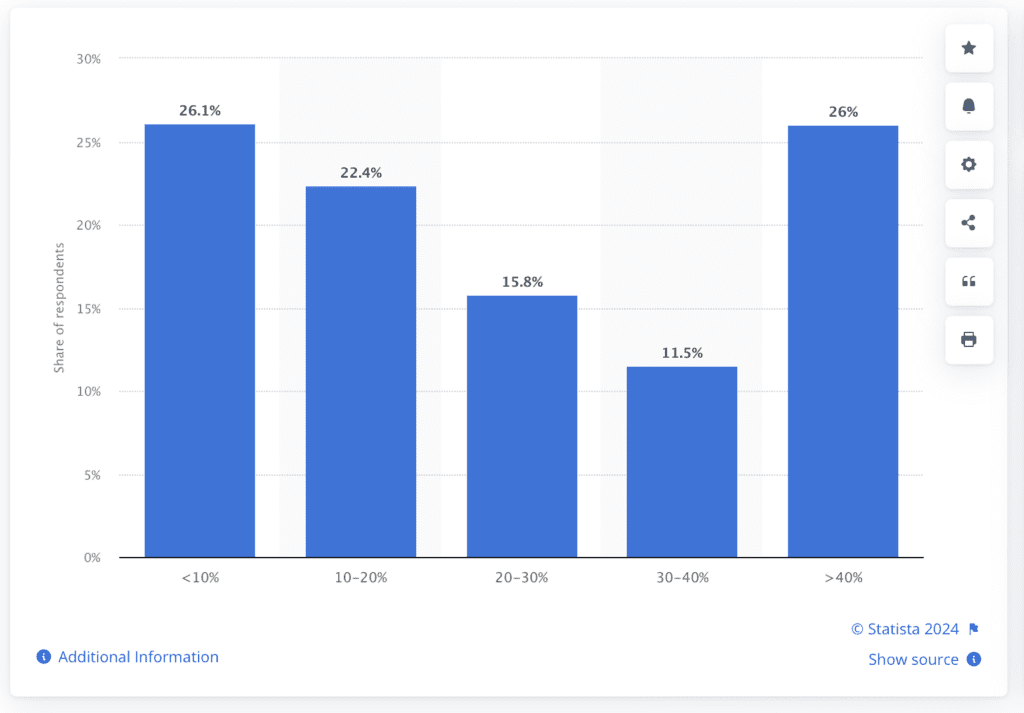Select the 26.1% bar for <10%
This screenshot has width=1024, height=713.
tap(199, 340)
